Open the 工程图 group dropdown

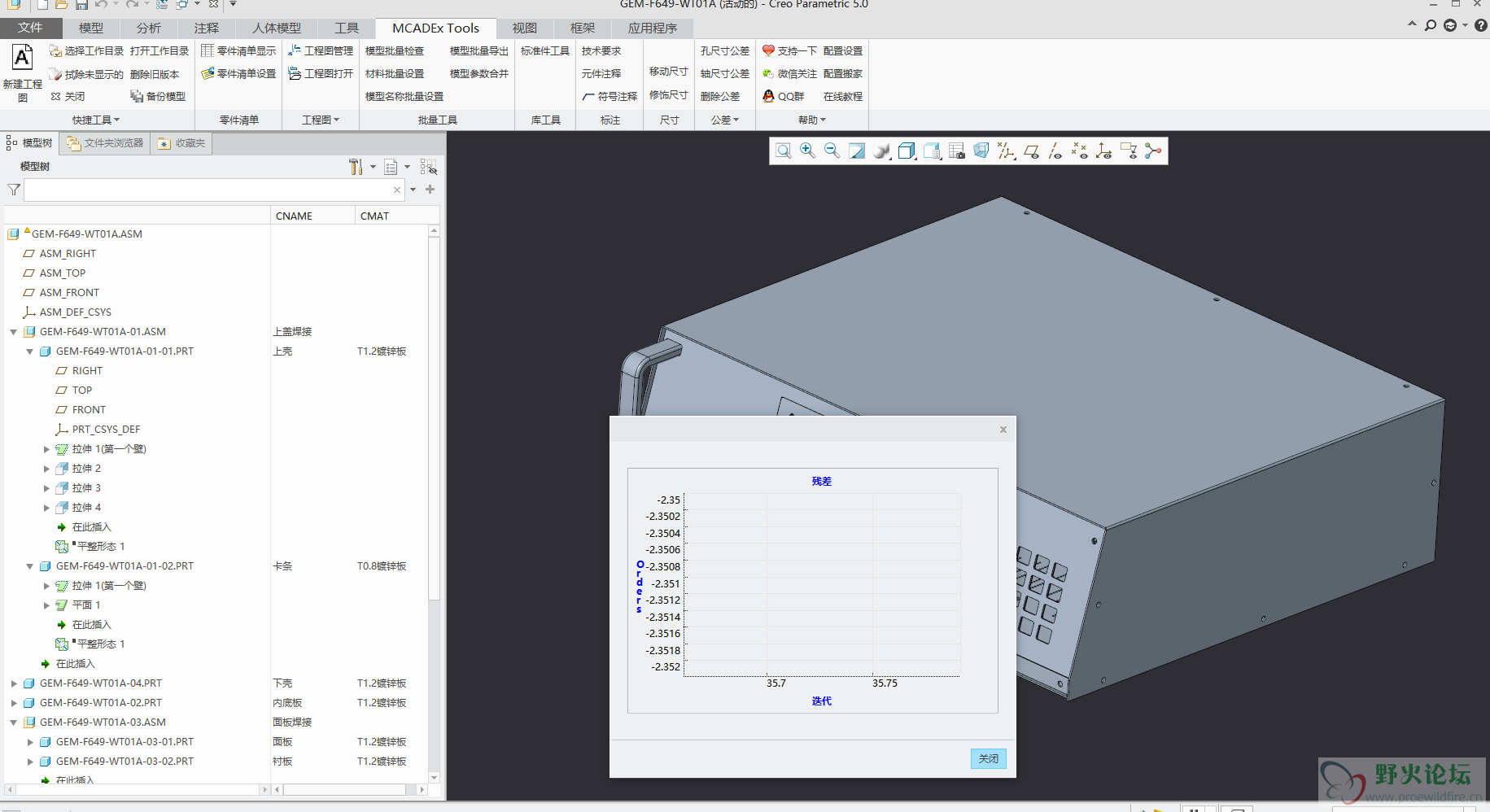[321, 120]
